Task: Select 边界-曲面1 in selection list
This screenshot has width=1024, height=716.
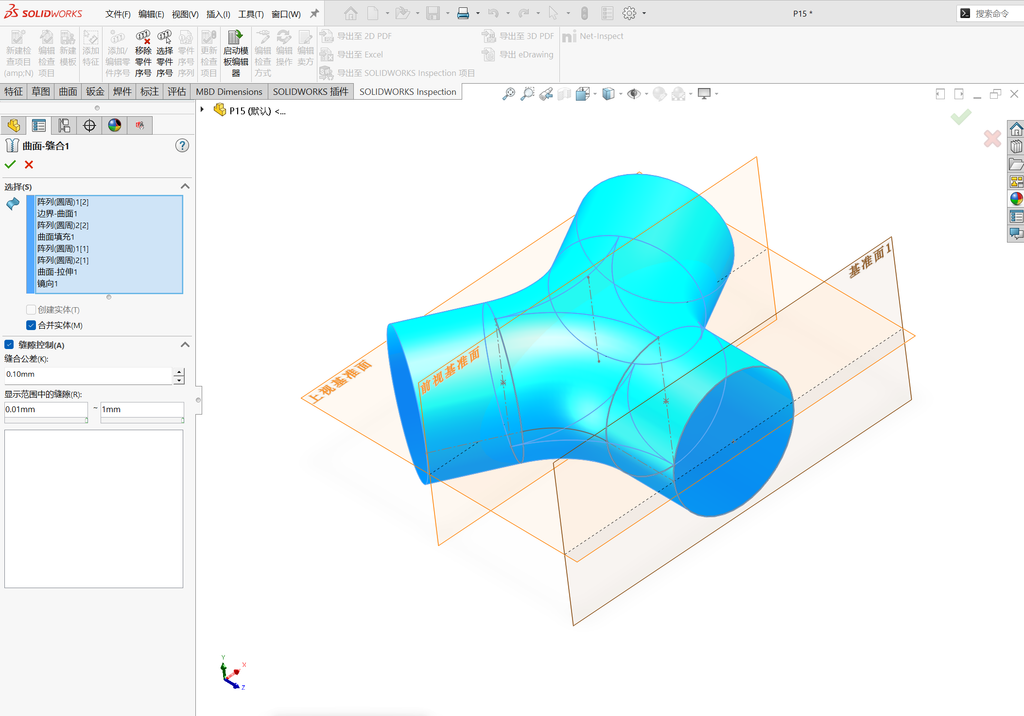Action: point(57,214)
